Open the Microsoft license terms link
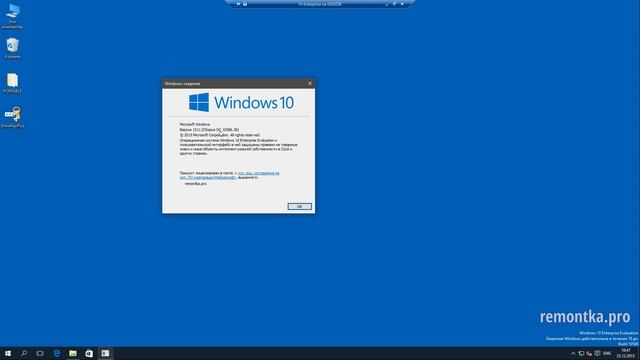 click(229, 175)
